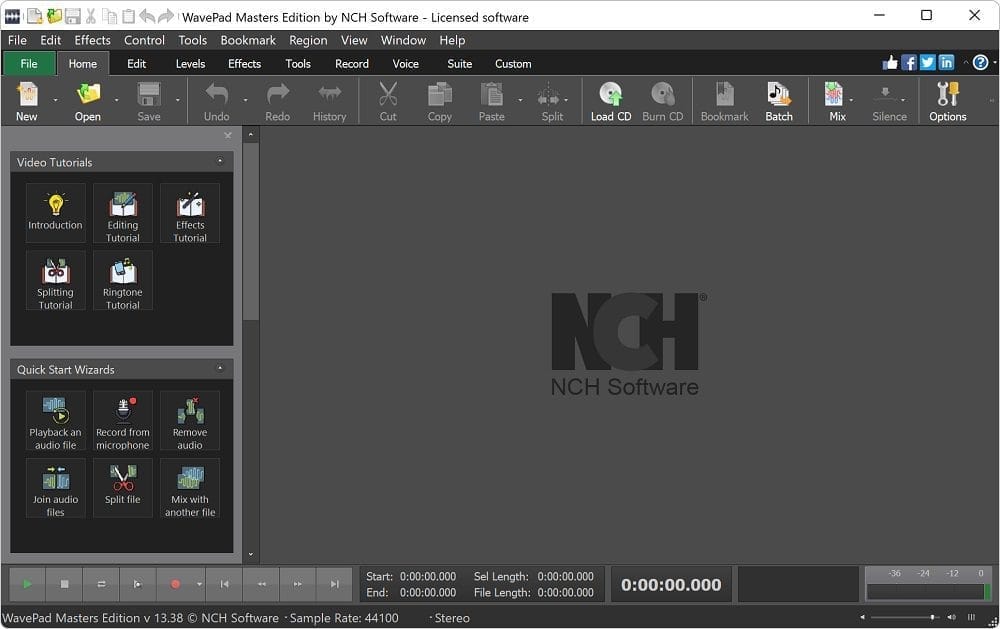The height and width of the screenshot is (629, 1000).
Task: Start the Remove audio wizard
Action: (190, 420)
